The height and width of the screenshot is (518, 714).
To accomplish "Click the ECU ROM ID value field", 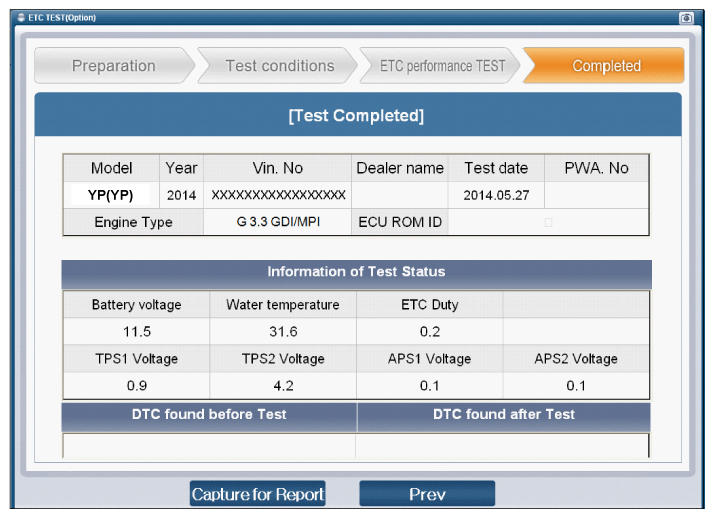I will [x=548, y=222].
